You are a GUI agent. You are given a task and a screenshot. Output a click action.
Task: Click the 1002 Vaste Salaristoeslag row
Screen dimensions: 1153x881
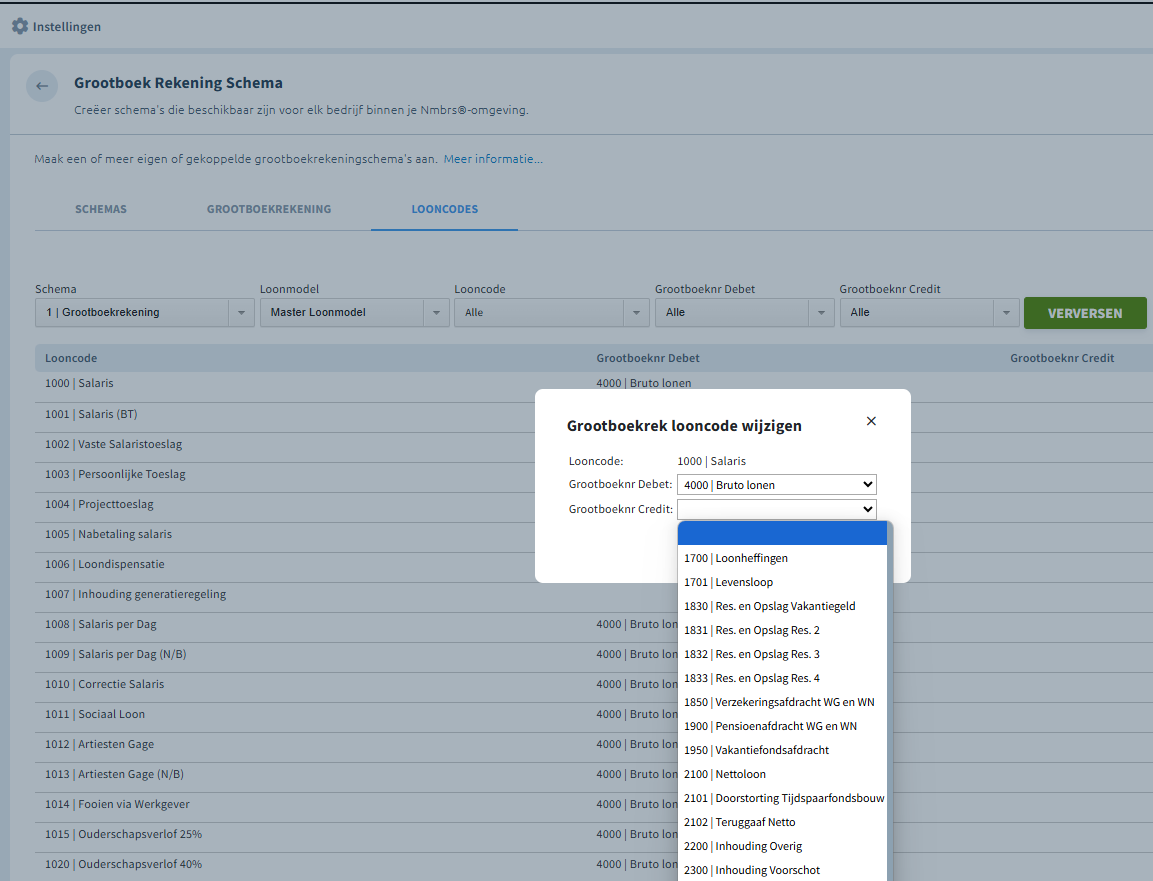[x=114, y=444]
